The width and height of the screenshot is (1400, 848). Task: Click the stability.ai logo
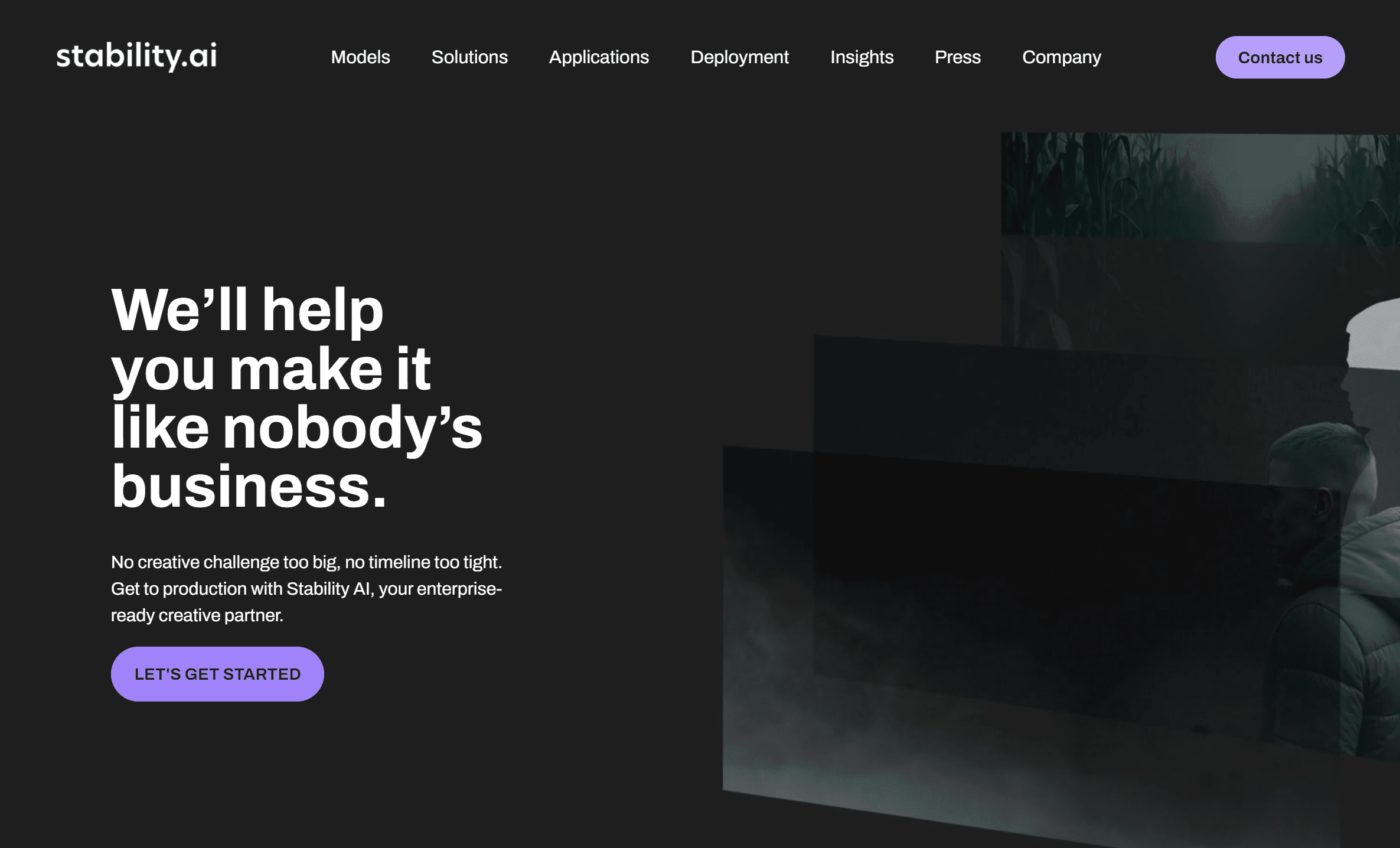pyautogui.click(x=136, y=57)
